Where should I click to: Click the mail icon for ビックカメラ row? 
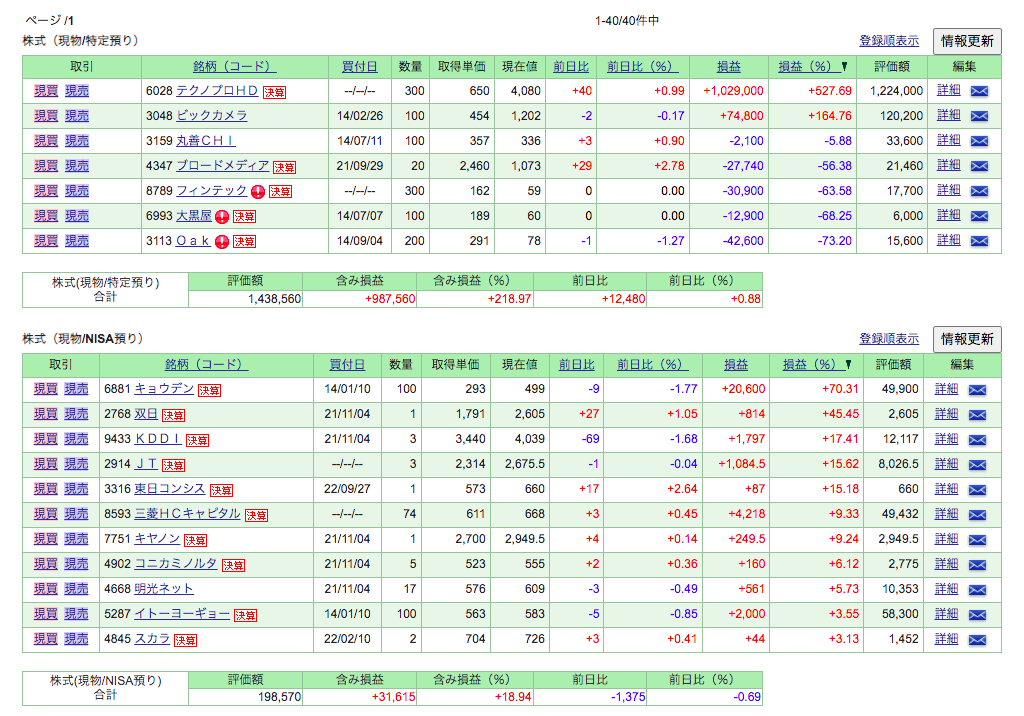pos(979,116)
